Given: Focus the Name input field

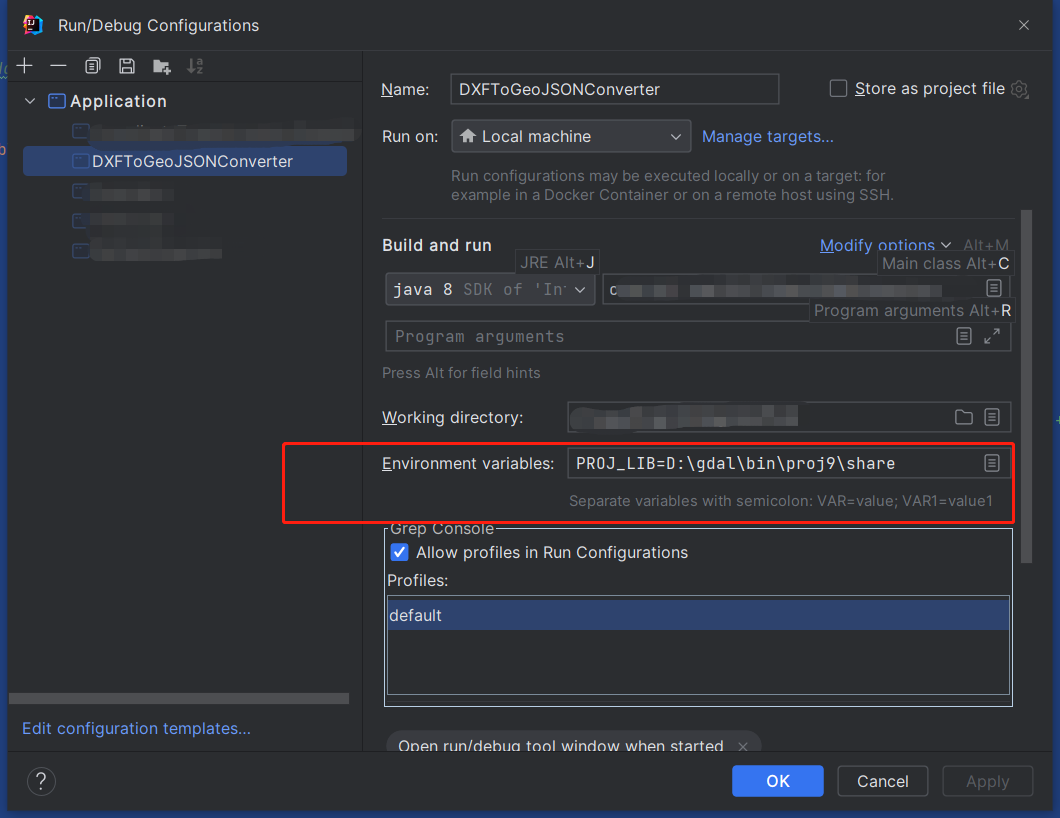Looking at the screenshot, I should click(x=615, y=89).
